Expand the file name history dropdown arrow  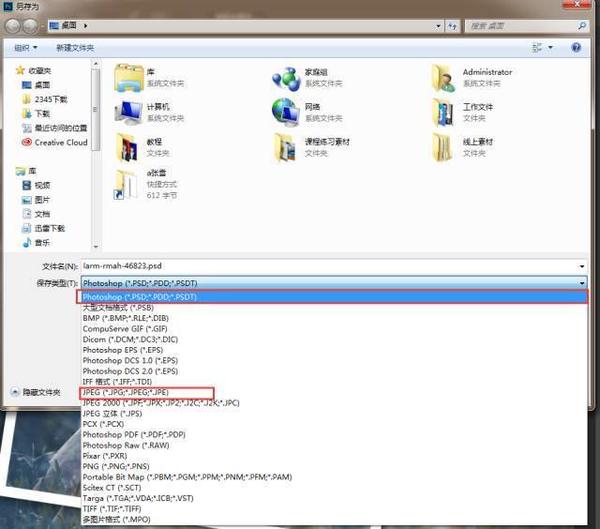(x=582, y=266)
